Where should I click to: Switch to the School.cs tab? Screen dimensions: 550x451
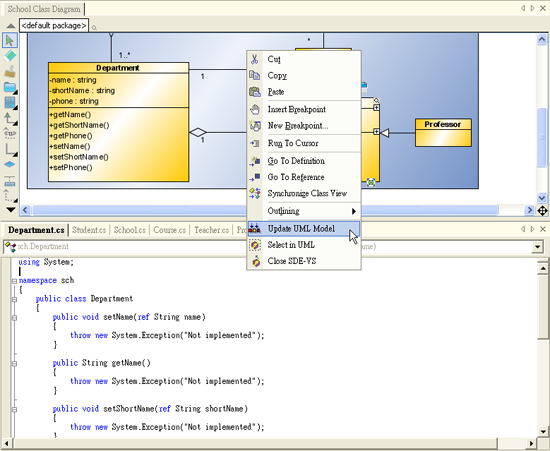pyautogui.click(x=129, y=230)
